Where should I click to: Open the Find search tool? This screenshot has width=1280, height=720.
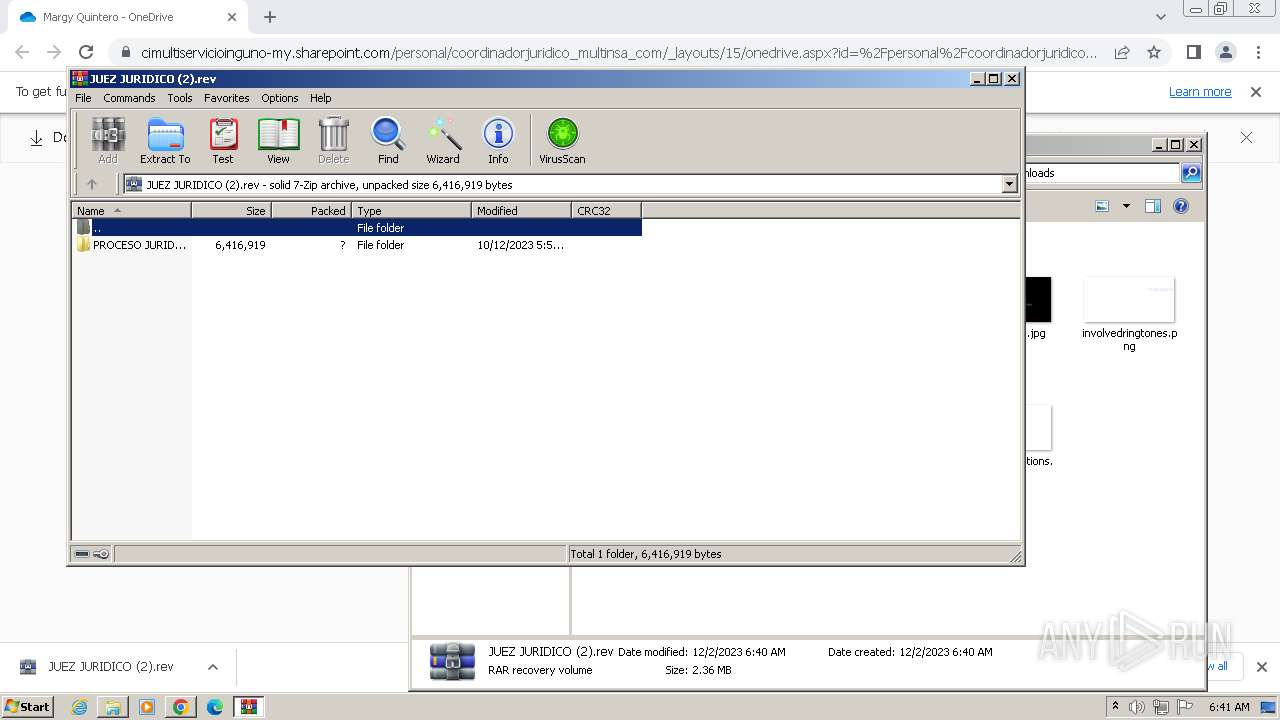pos(388,140)
